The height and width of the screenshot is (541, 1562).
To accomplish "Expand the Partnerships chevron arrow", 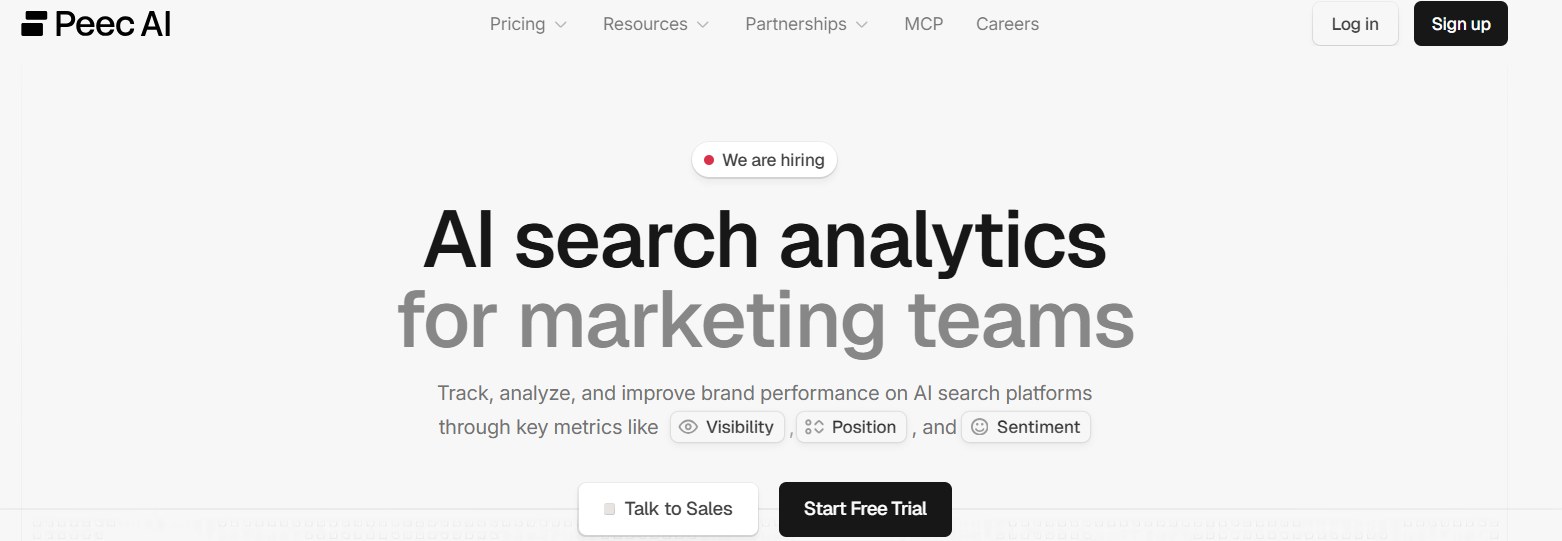I will point(862,25).
